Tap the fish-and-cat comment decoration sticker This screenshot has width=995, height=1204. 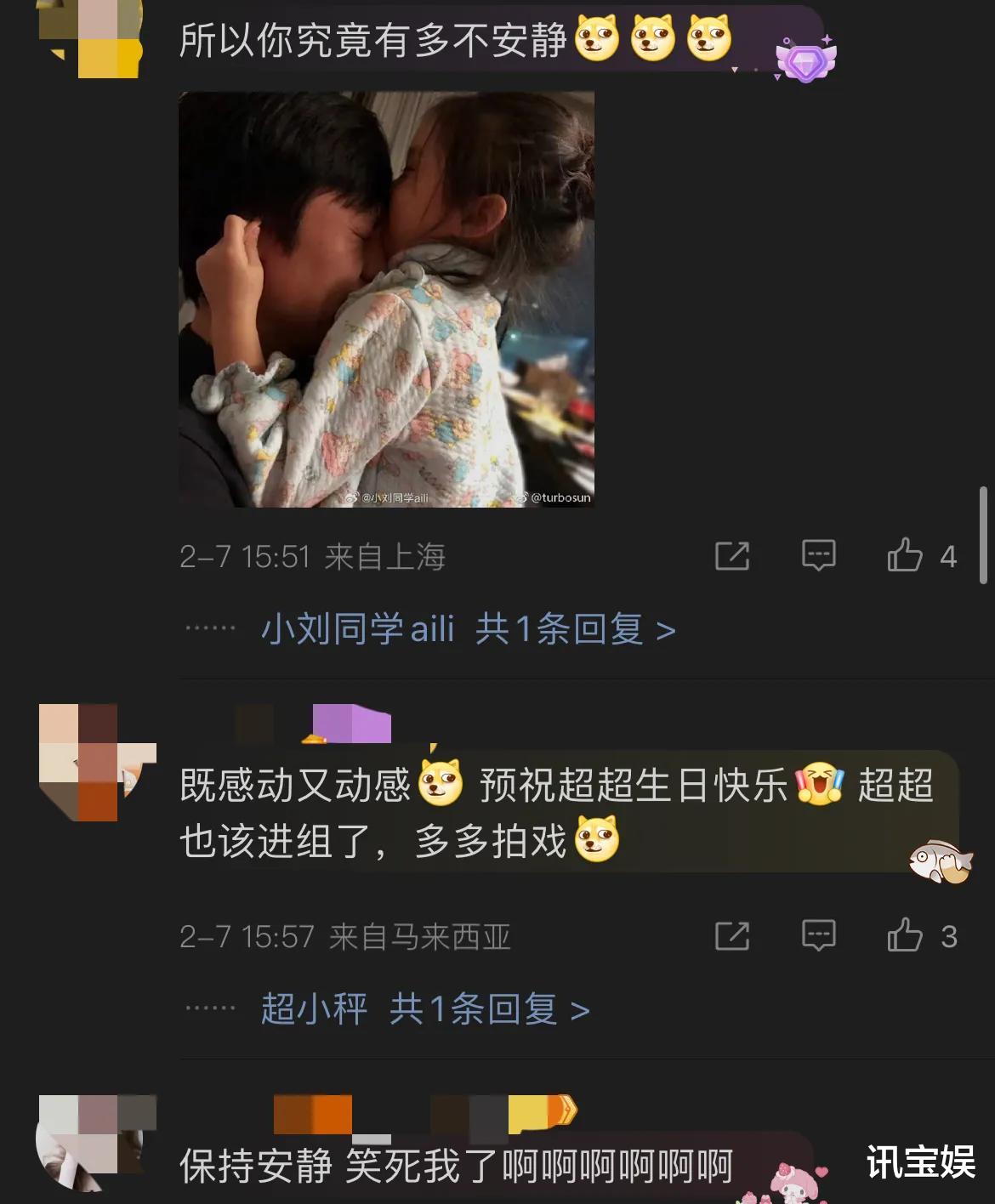coord(940,862)
